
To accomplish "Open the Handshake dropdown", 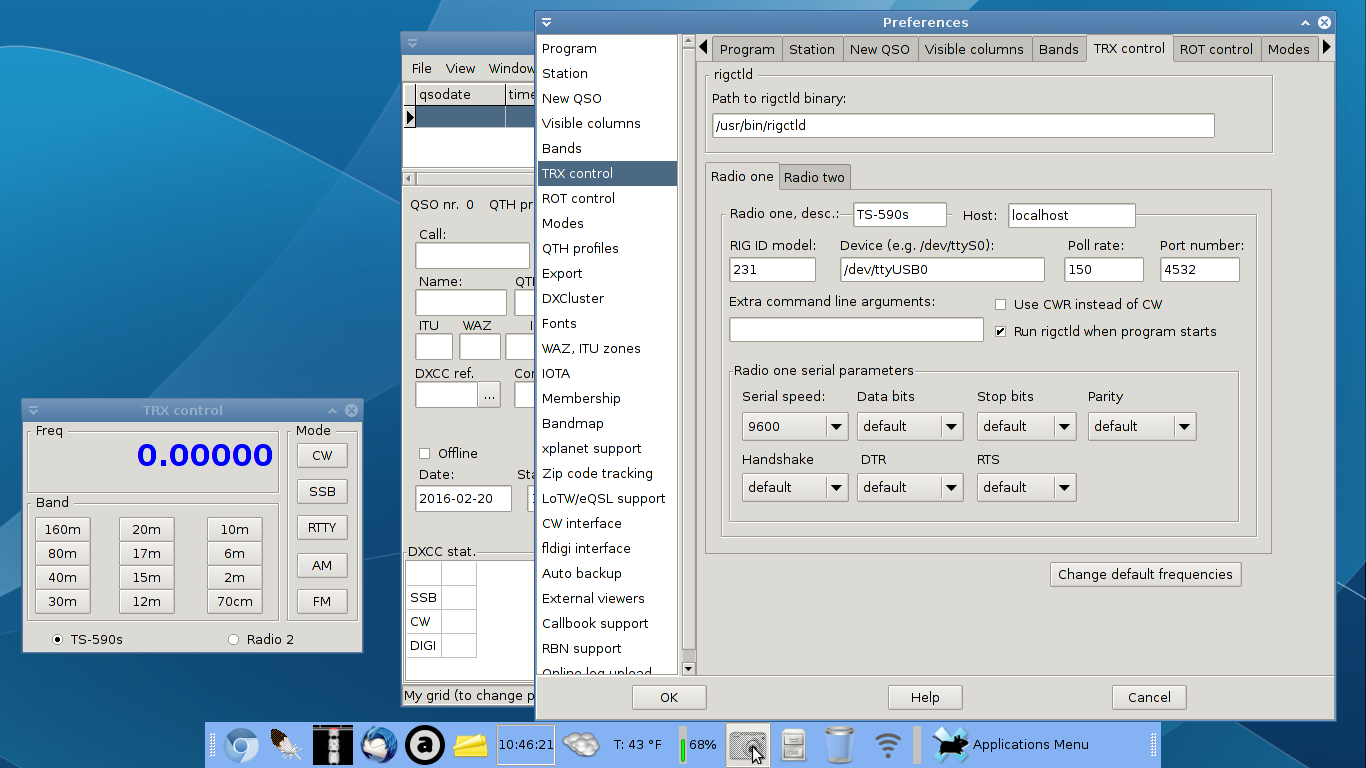I will pyautogui.click(x=795, y=488).
